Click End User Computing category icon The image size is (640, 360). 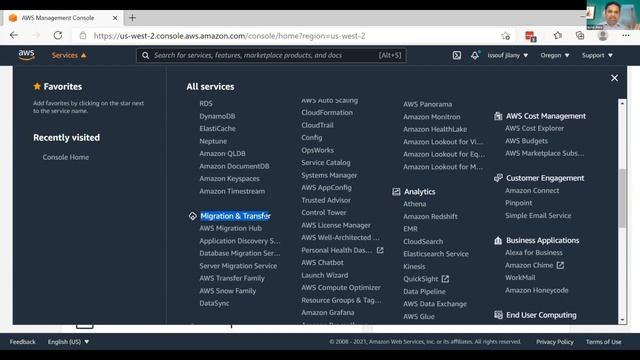(498, 315)
